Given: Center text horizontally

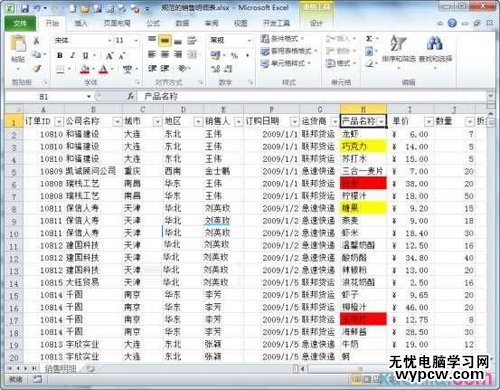Looking at the screenshot, I should [x=165, y=54].
